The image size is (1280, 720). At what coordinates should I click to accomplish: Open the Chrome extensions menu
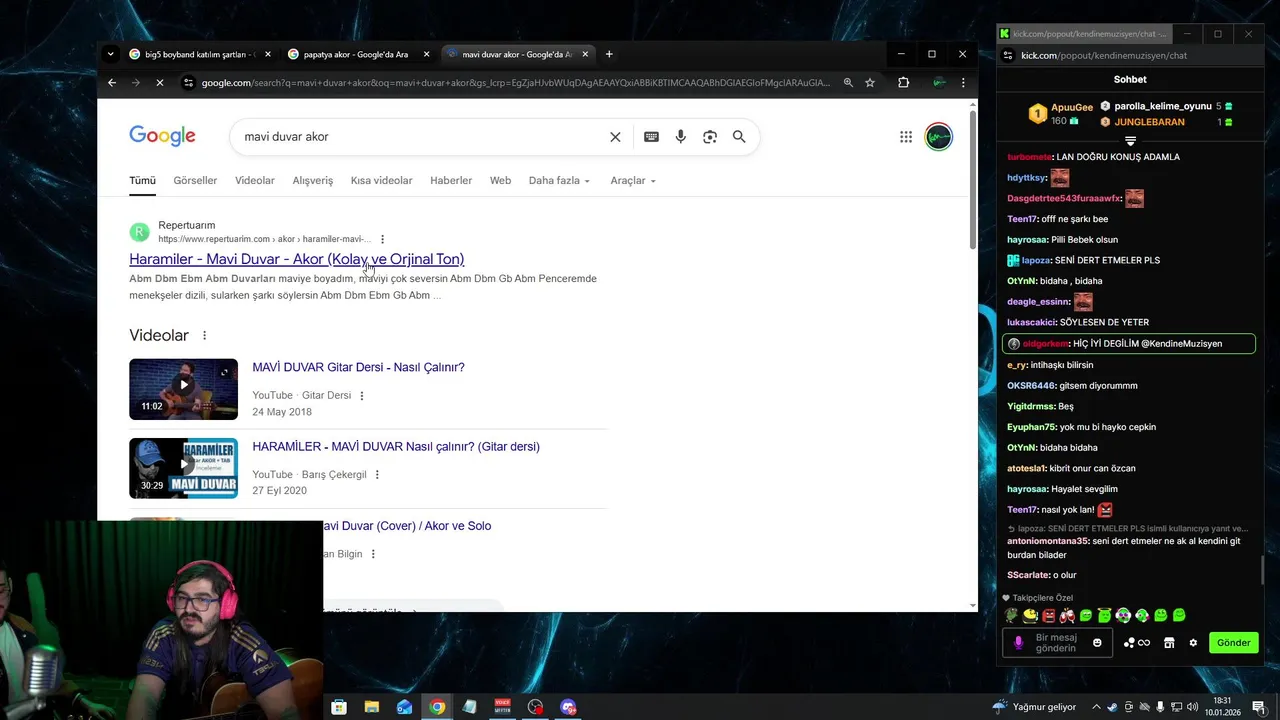(x=903, y=83)
